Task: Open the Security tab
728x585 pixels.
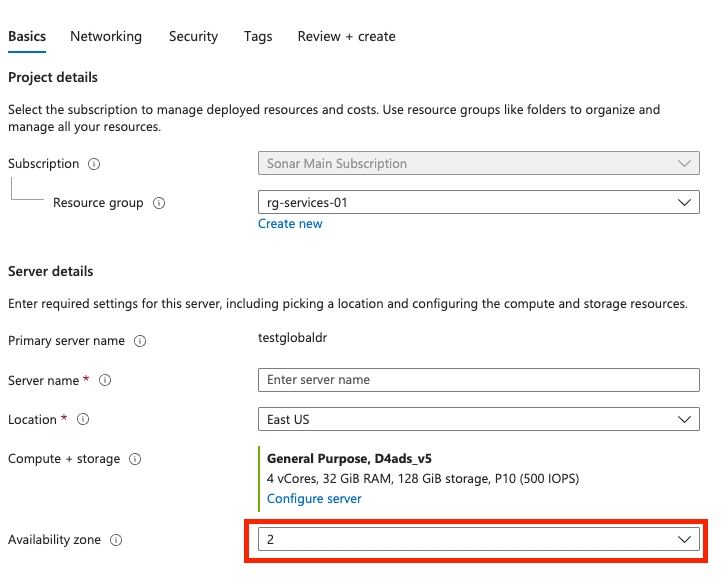Action: (x=193, y=36)
